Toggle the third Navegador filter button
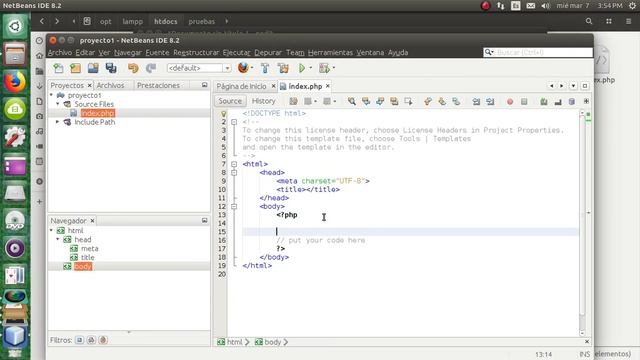This screenshot has height=360, width=640. tap(103, 340)
